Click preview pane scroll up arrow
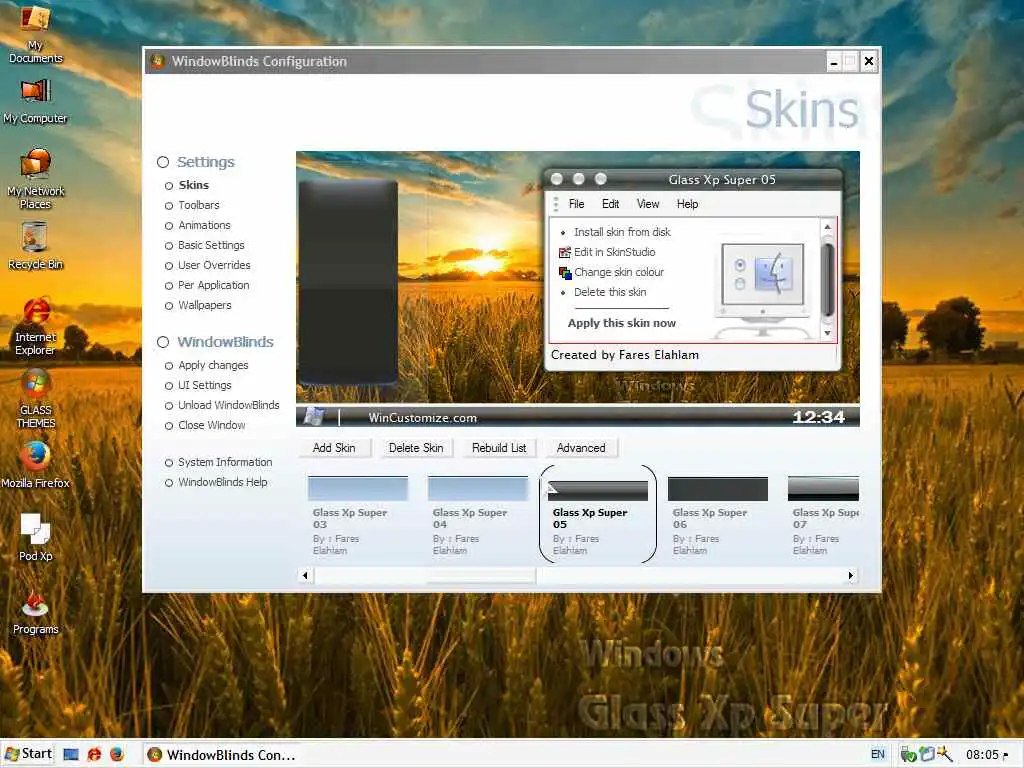This screenshot has height=768, width=1024. coord(827,227)
